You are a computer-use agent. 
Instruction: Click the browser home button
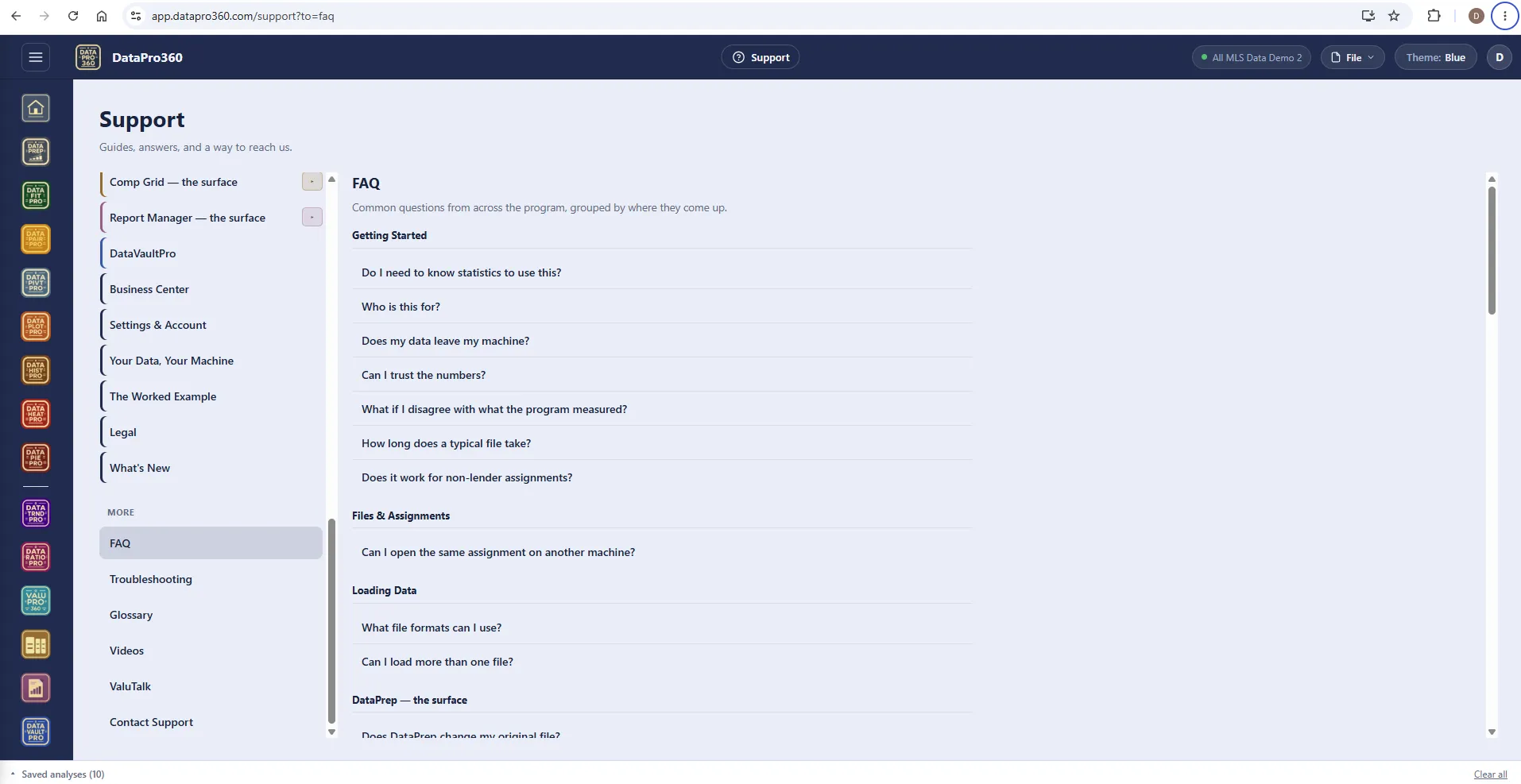(102, 16)
